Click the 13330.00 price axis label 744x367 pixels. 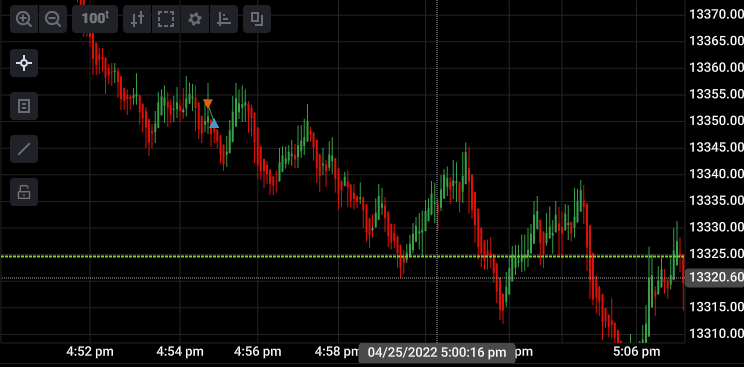[x=716, y=227]
